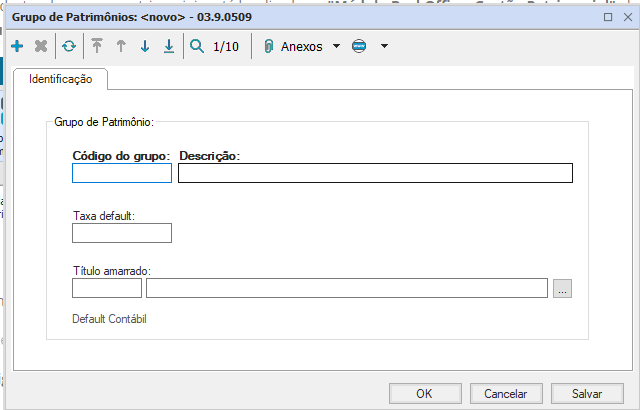Go to first record arrow icon
This screenshot has height=410, width=640.
[97, 46]
